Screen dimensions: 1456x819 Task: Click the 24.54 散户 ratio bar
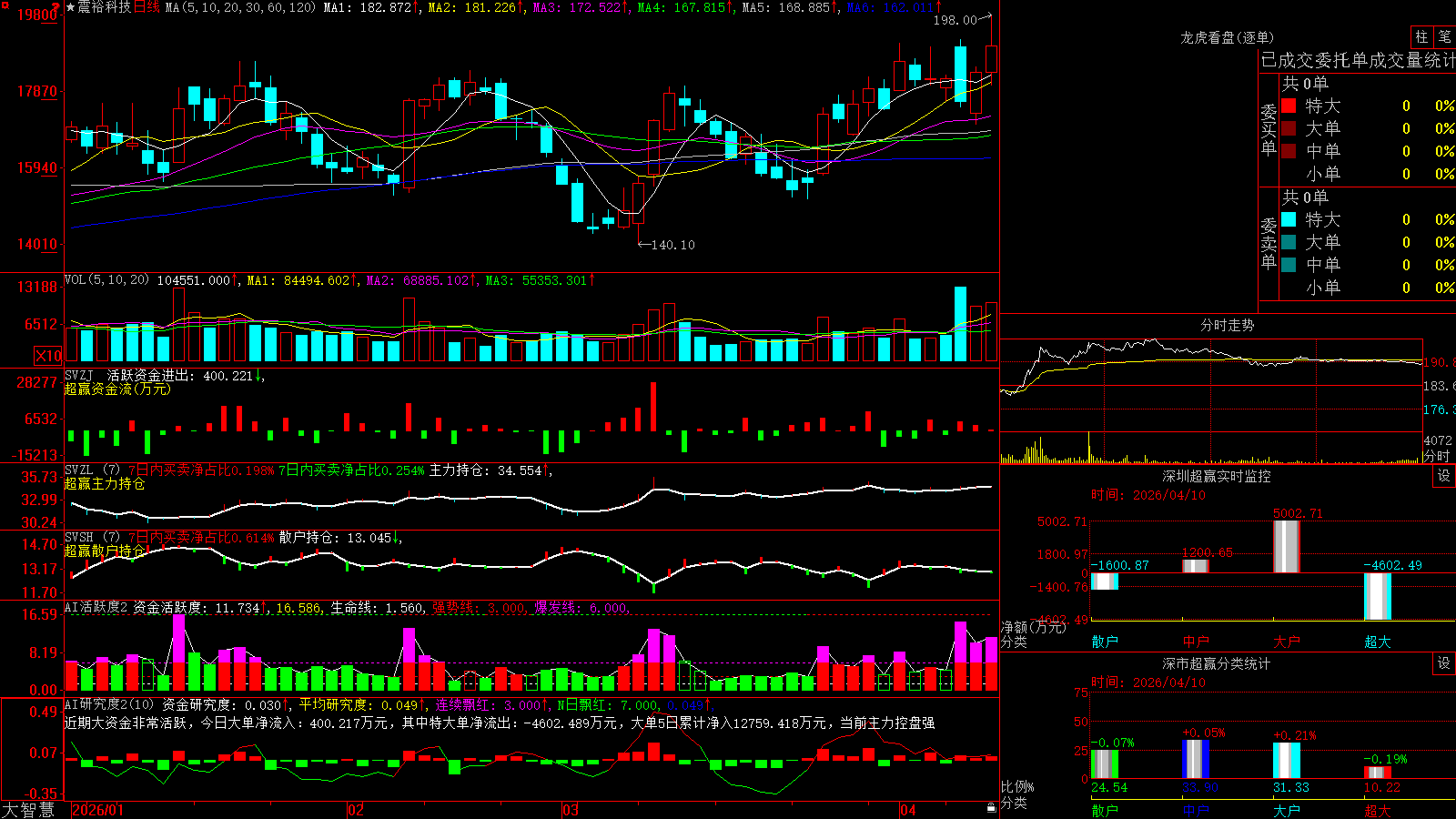point(1105,764)
